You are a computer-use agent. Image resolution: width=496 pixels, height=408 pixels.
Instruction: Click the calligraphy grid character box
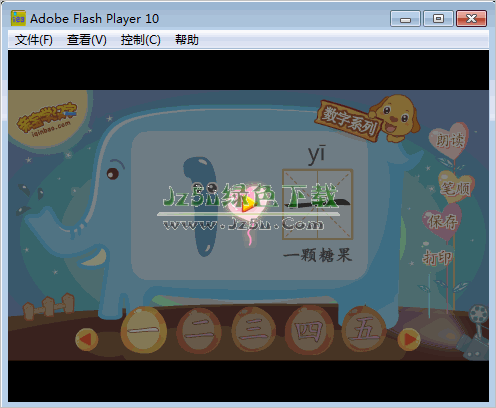point(317,204)
